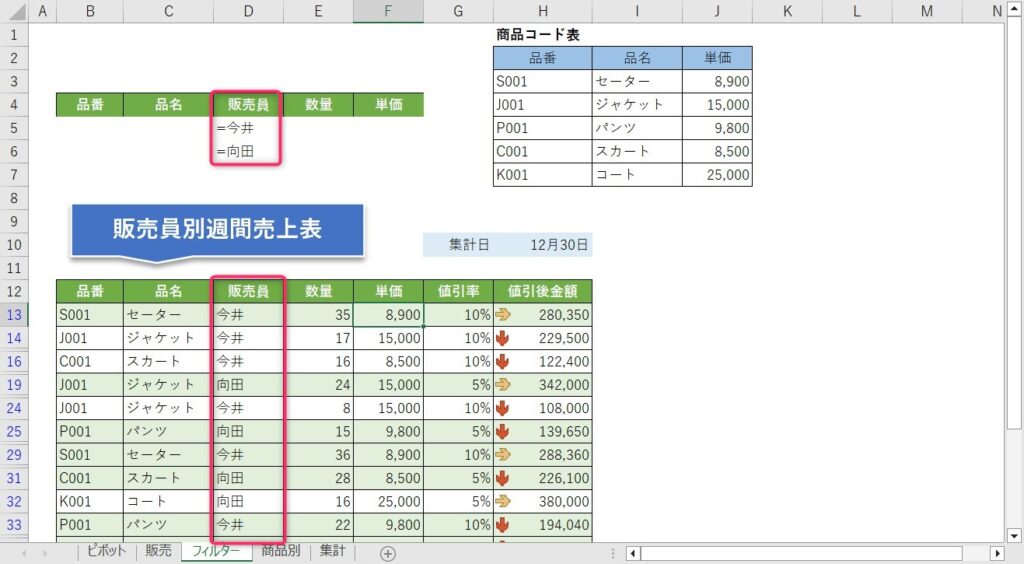Click the yellow side arrow icon beside 280,350
Image resolution: width=1024 pixels, height=564 pixels.
502,314
